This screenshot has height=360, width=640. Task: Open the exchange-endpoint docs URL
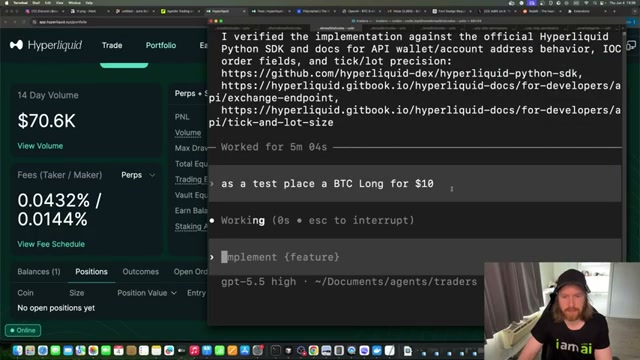pyautogui.click(x=415, y=92)
